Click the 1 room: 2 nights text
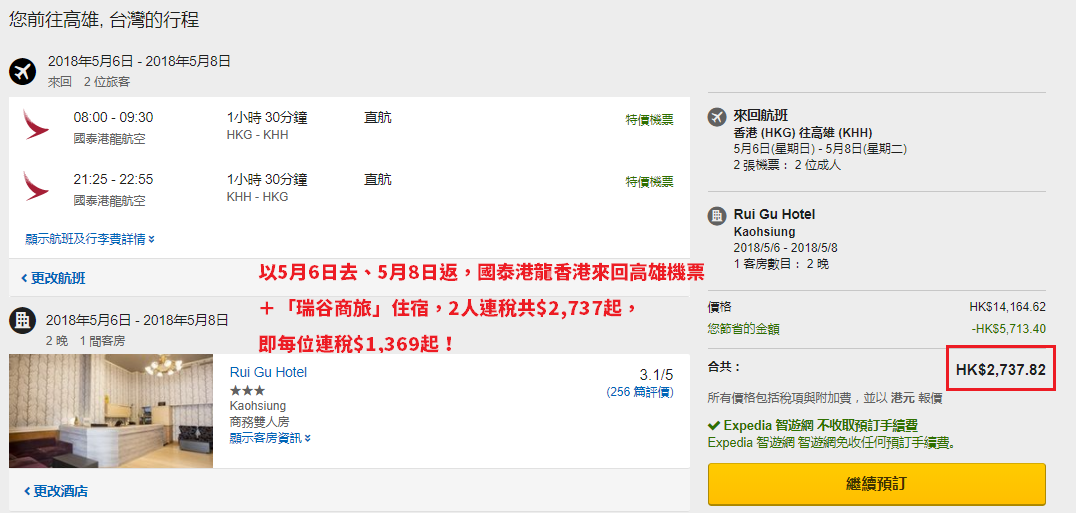This screenshot has height=513, width=1076. coord(781,264)
